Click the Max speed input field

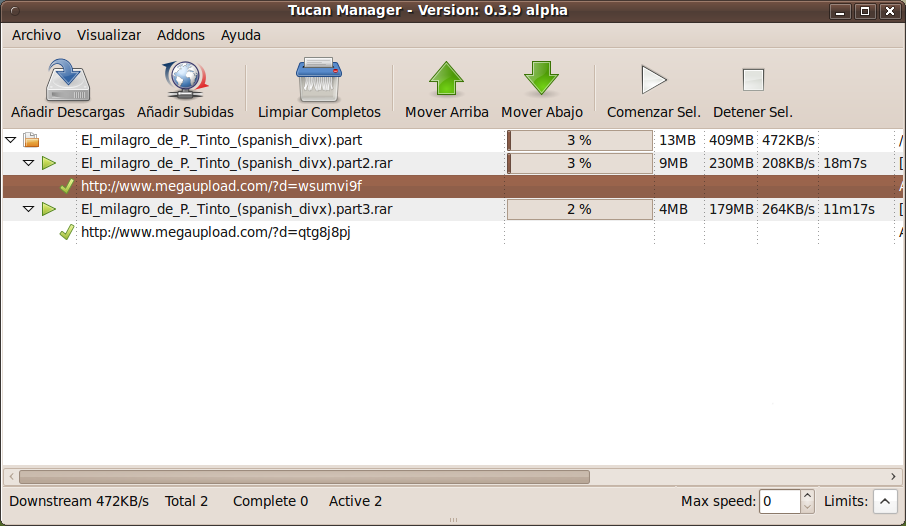[x=779, y=501]
